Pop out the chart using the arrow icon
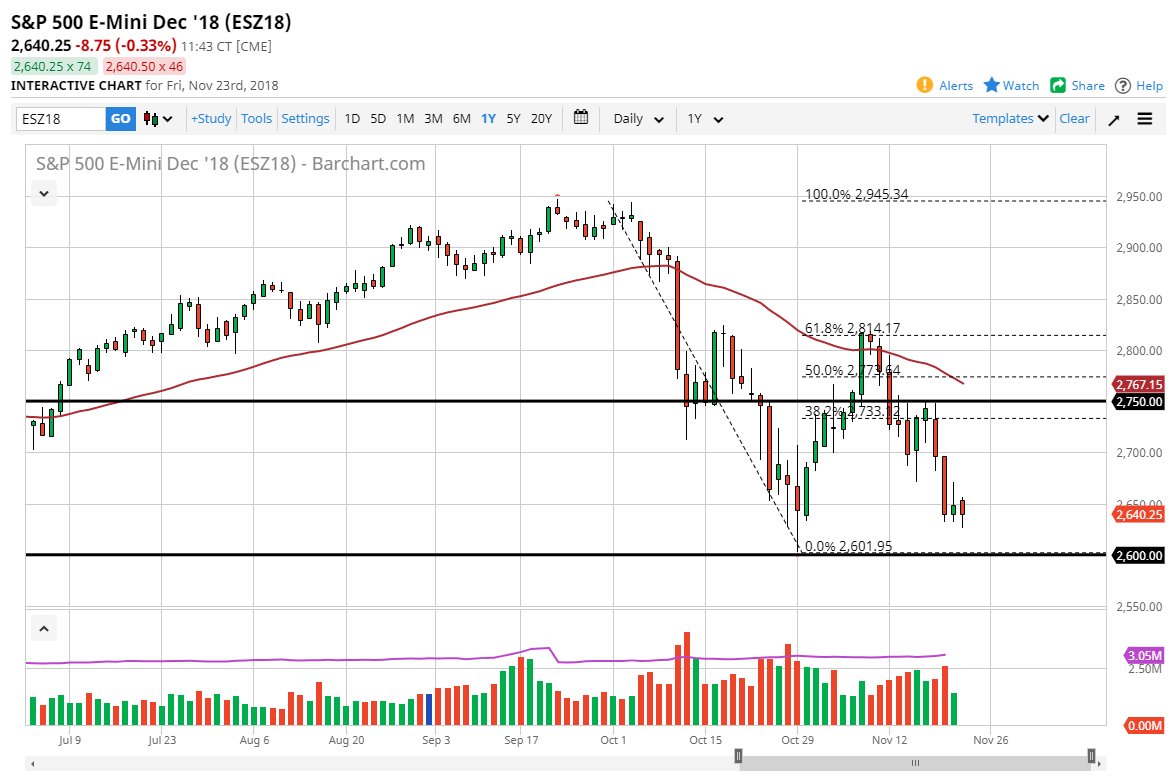 [x=1113, y=118]
